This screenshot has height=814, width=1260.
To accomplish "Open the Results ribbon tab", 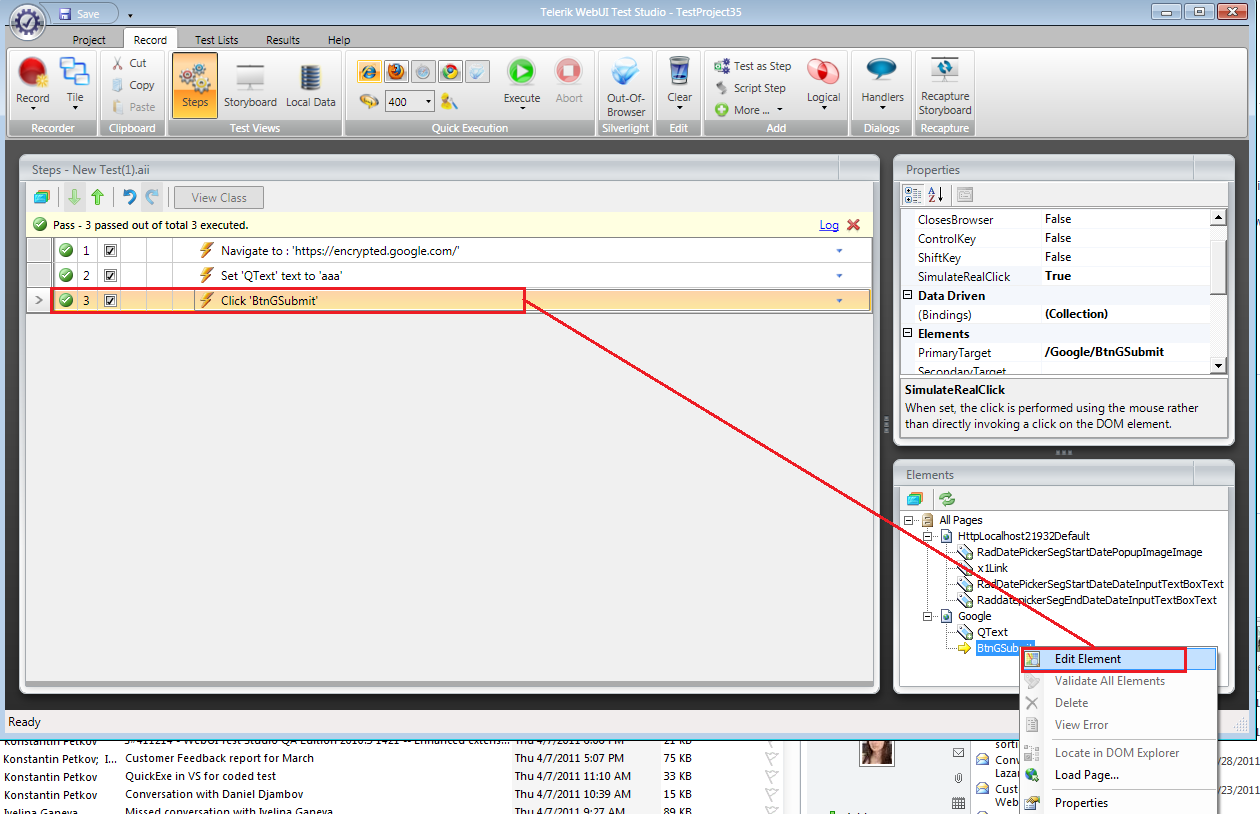I will coord(283,40).
